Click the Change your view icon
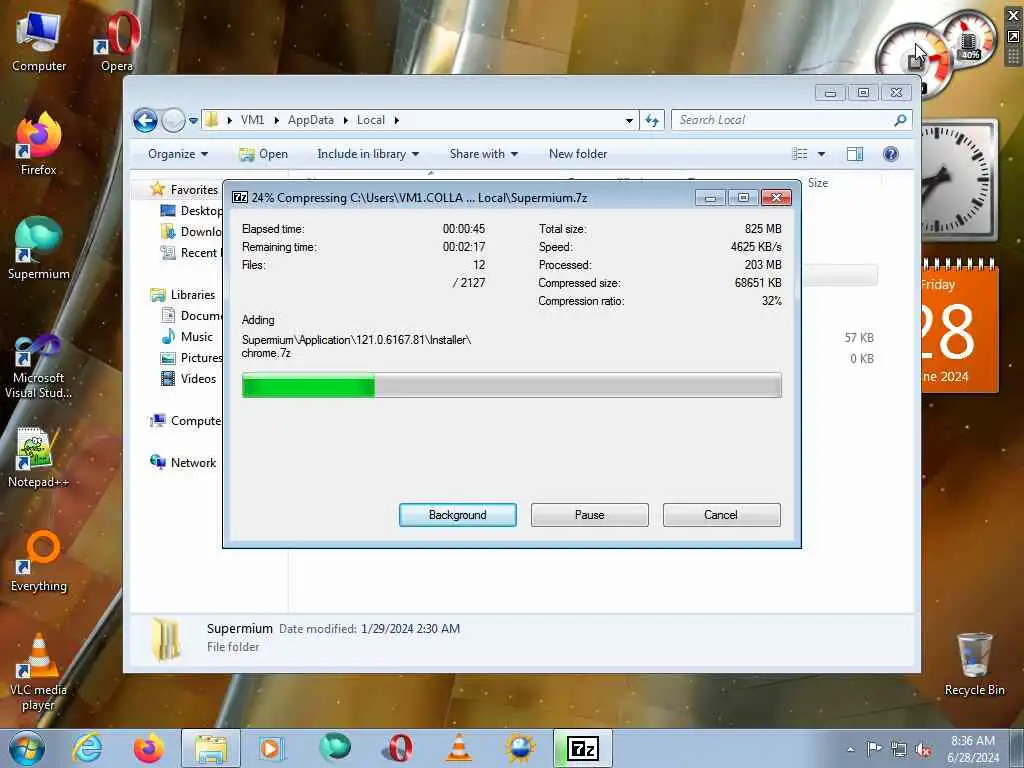This screenshot has width=1024, height=768. [x=800, y=154]
